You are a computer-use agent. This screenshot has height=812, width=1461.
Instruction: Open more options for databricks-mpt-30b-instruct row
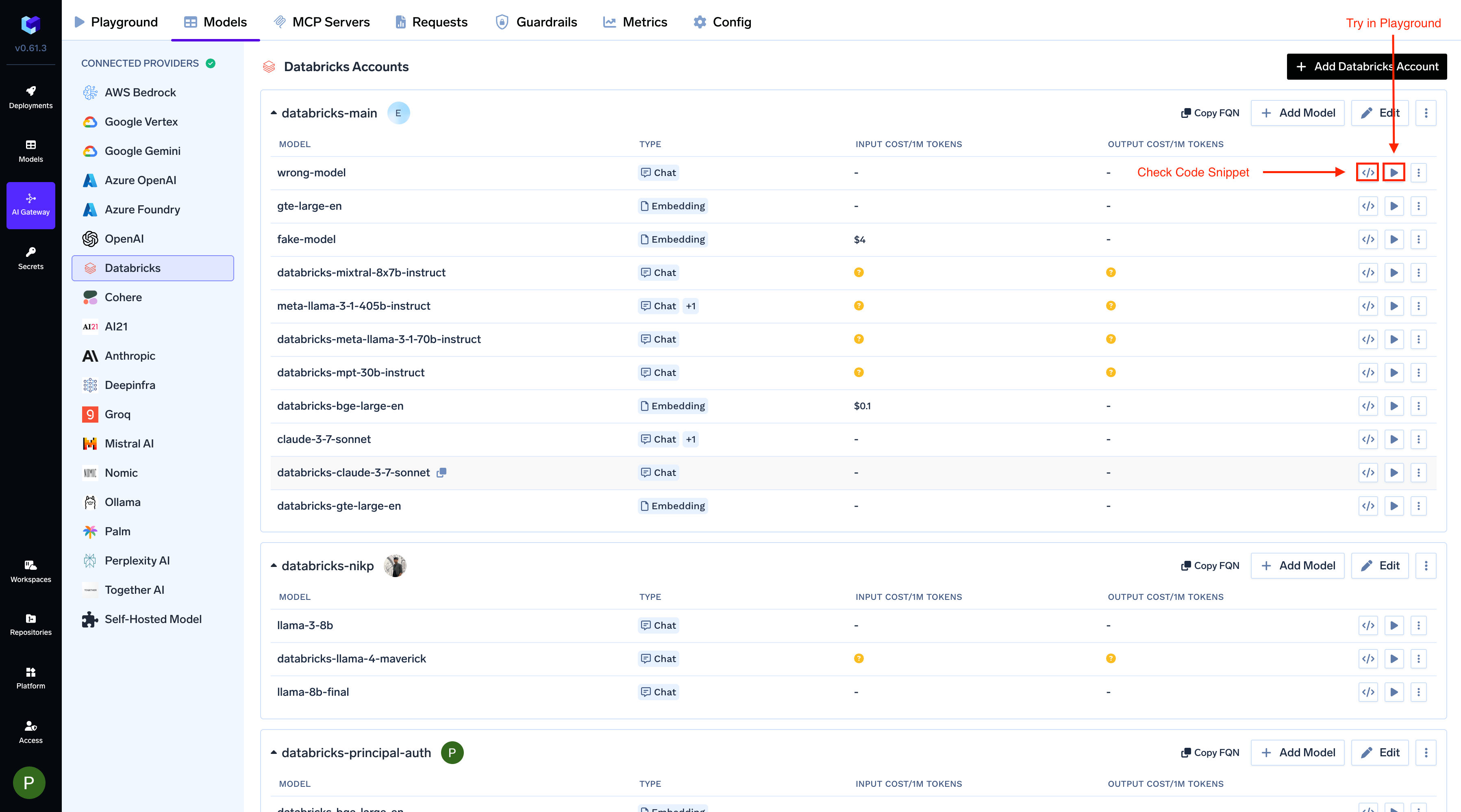pyautogui.click(x=1418, y=373)
